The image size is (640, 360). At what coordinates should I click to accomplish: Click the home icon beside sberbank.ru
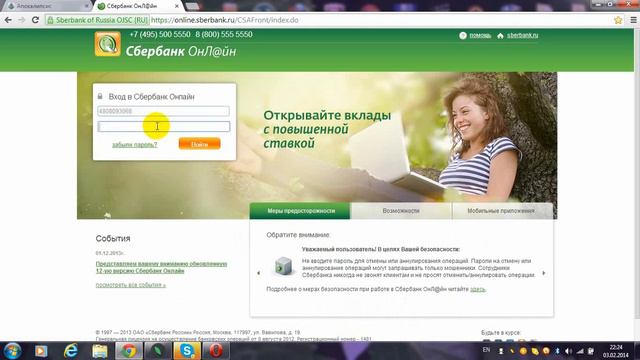coord(500,36)
